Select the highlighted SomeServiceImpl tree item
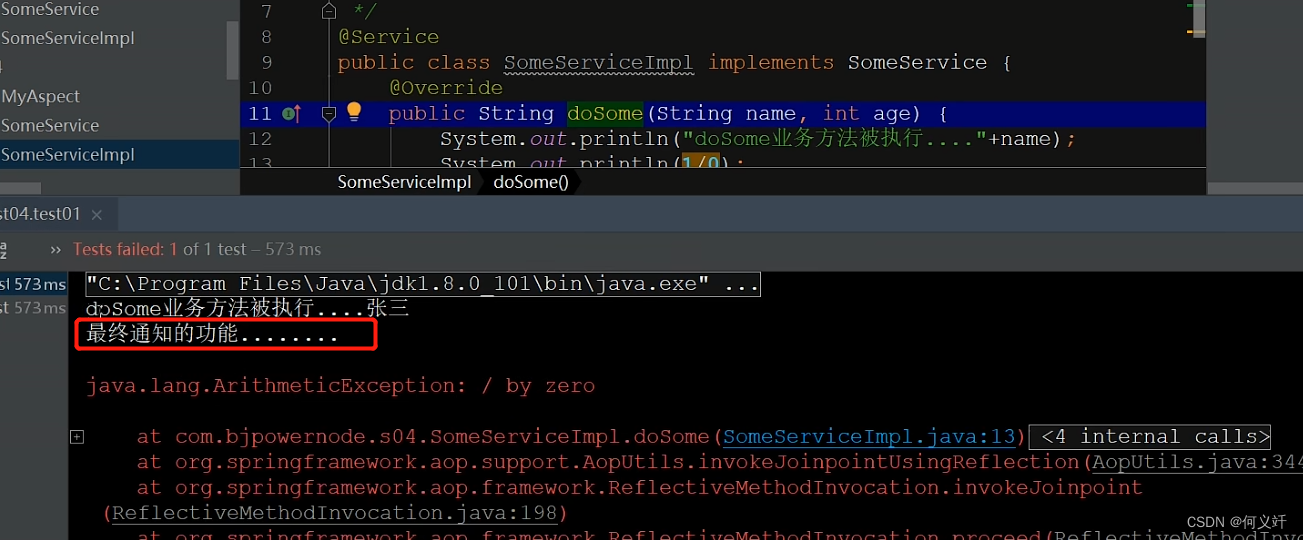1303x540 pixels. click(67, 154)
